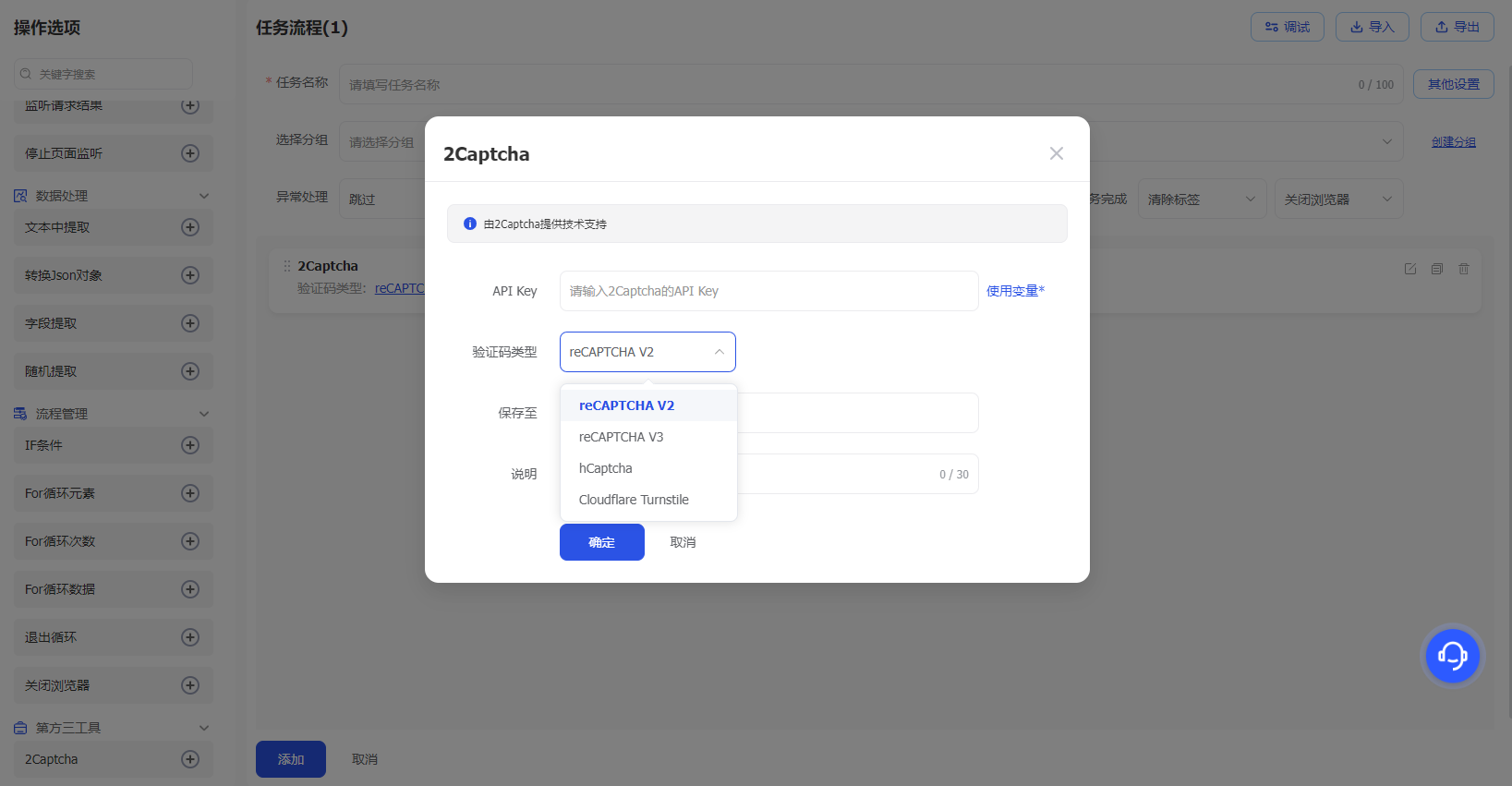Add the 退出循环 step with its plus icon
The image size is (1512, 786).
pos(190,637)
